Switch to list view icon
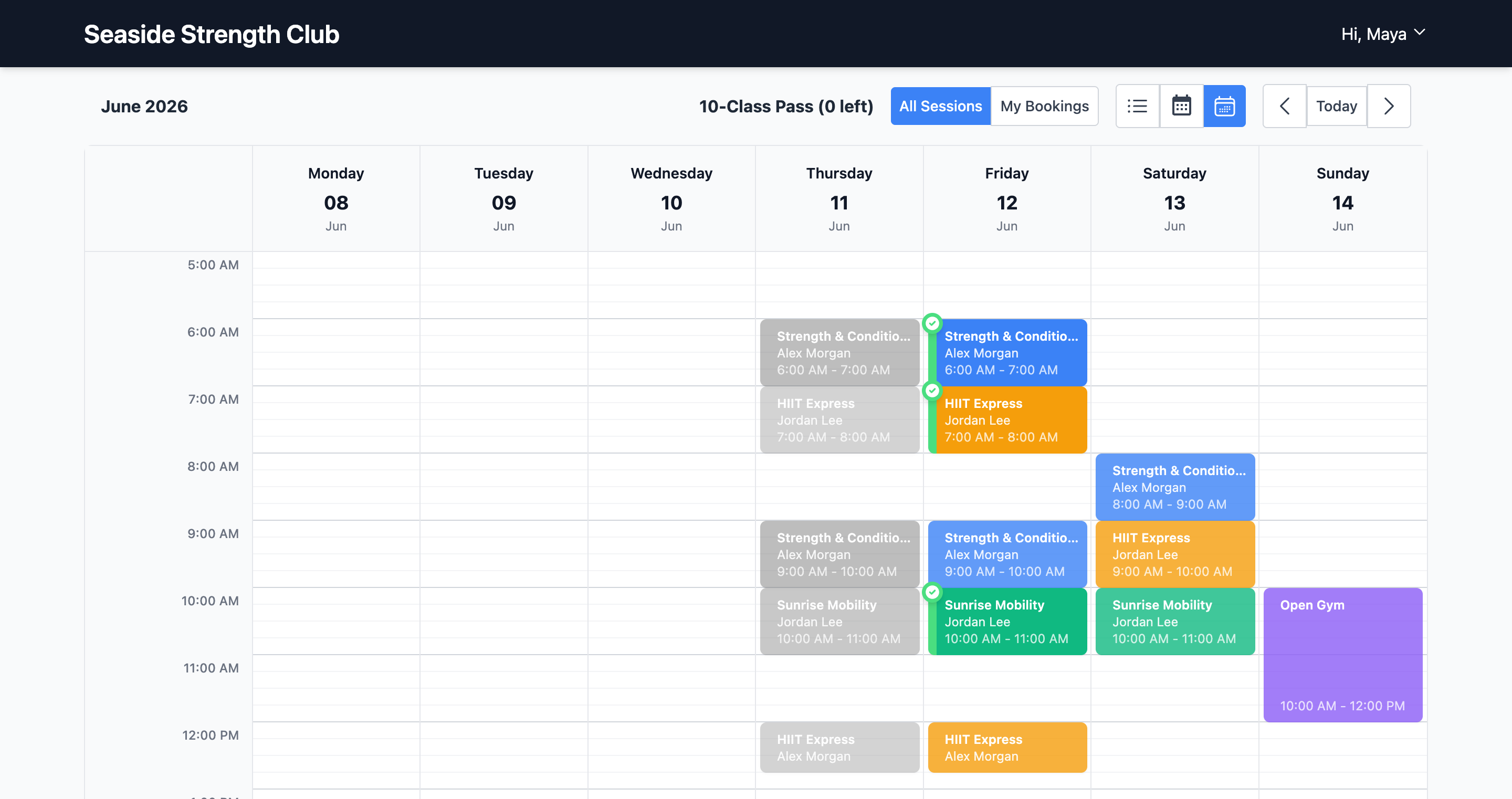The image size is (1512, 799). pos(1137,106)
